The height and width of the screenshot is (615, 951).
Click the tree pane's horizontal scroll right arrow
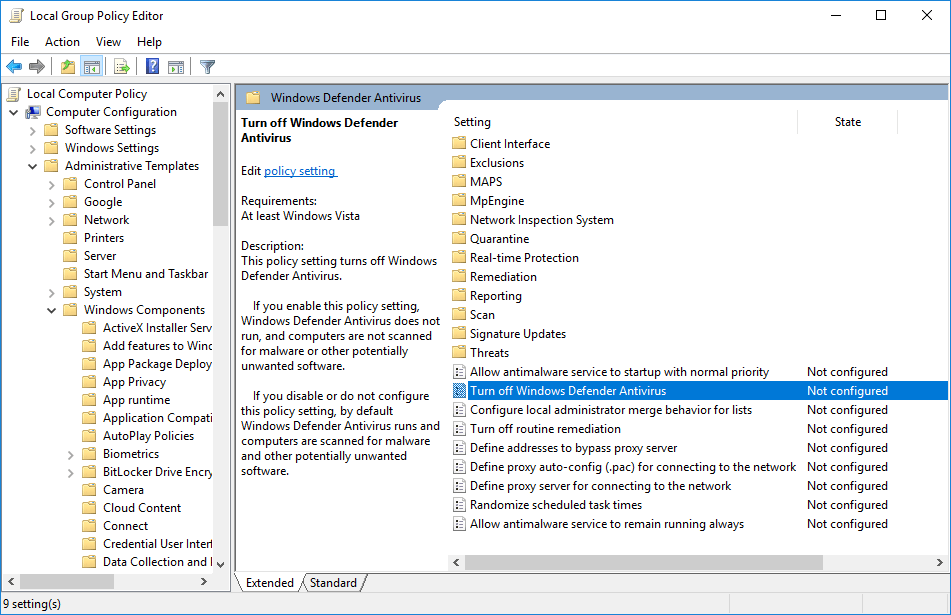(x=204, y=581)
